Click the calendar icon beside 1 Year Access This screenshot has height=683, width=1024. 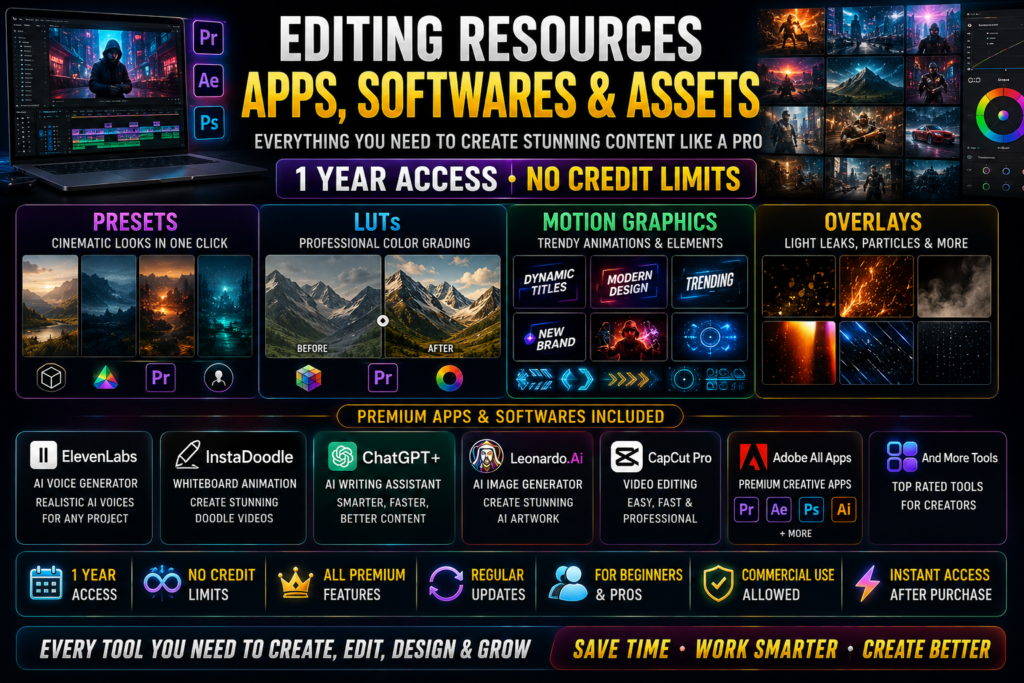46,583
